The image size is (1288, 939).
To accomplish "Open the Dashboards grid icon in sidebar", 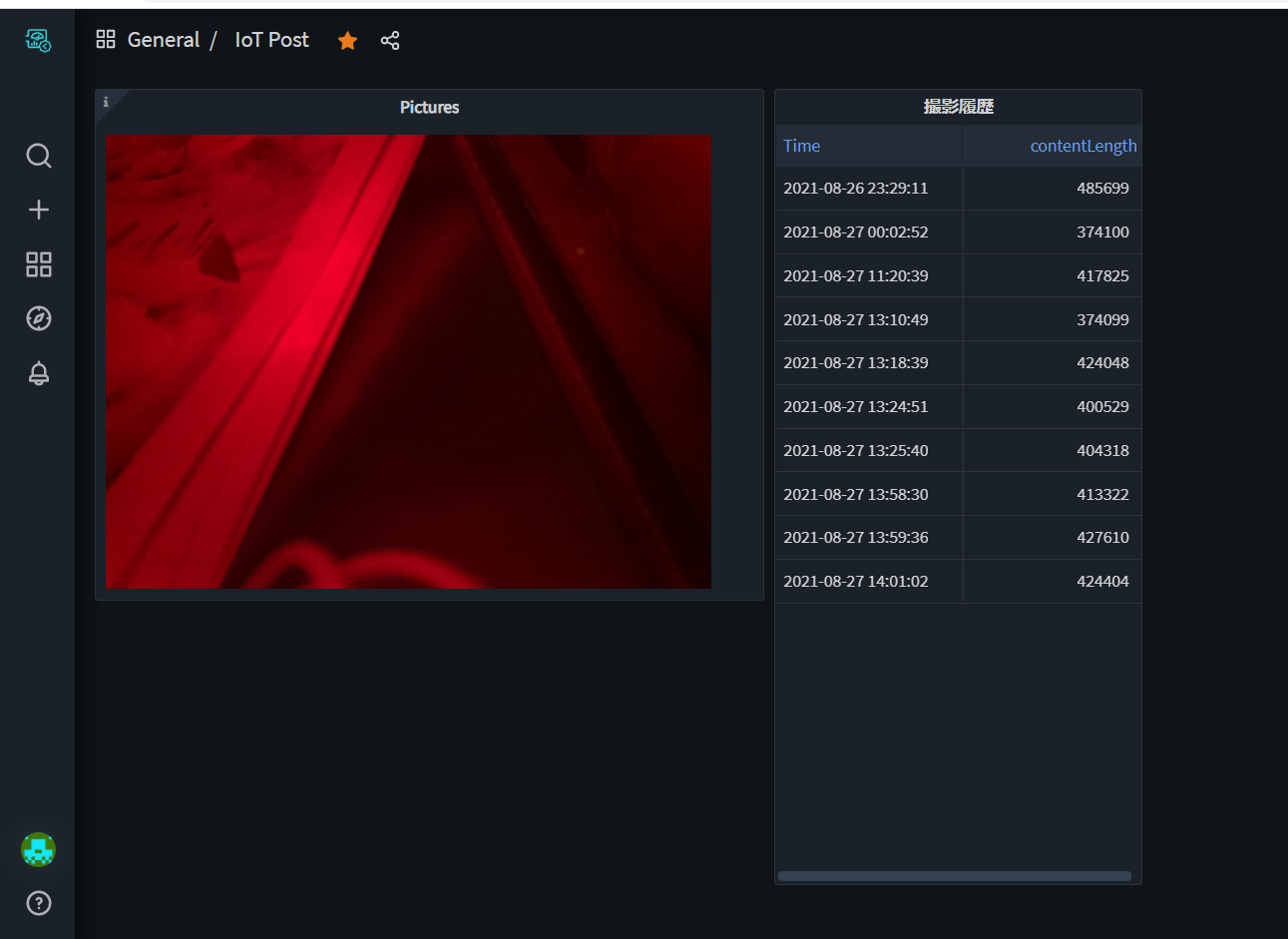I will [x=38, y=264].
